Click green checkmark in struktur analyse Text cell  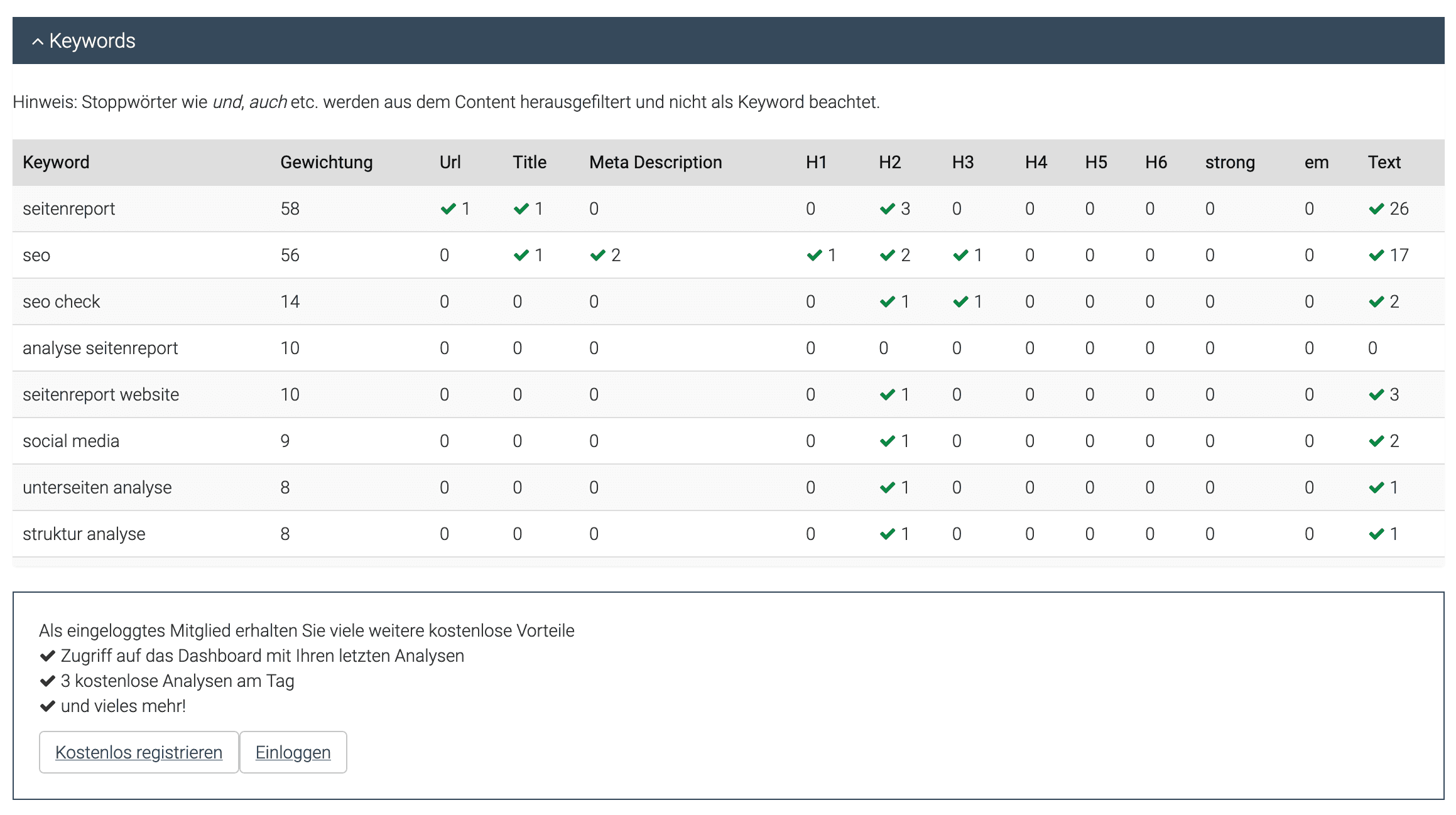coord(1376,534)
